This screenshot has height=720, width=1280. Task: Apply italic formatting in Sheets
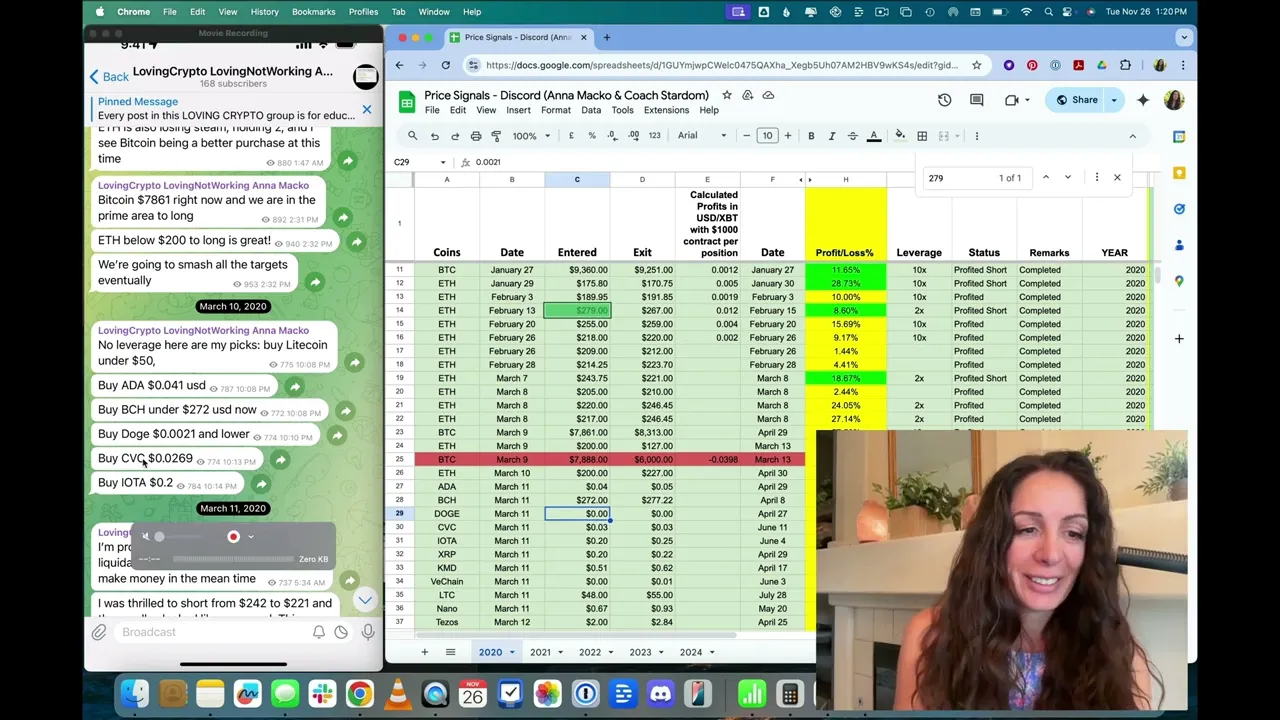(x=831, y=136)
